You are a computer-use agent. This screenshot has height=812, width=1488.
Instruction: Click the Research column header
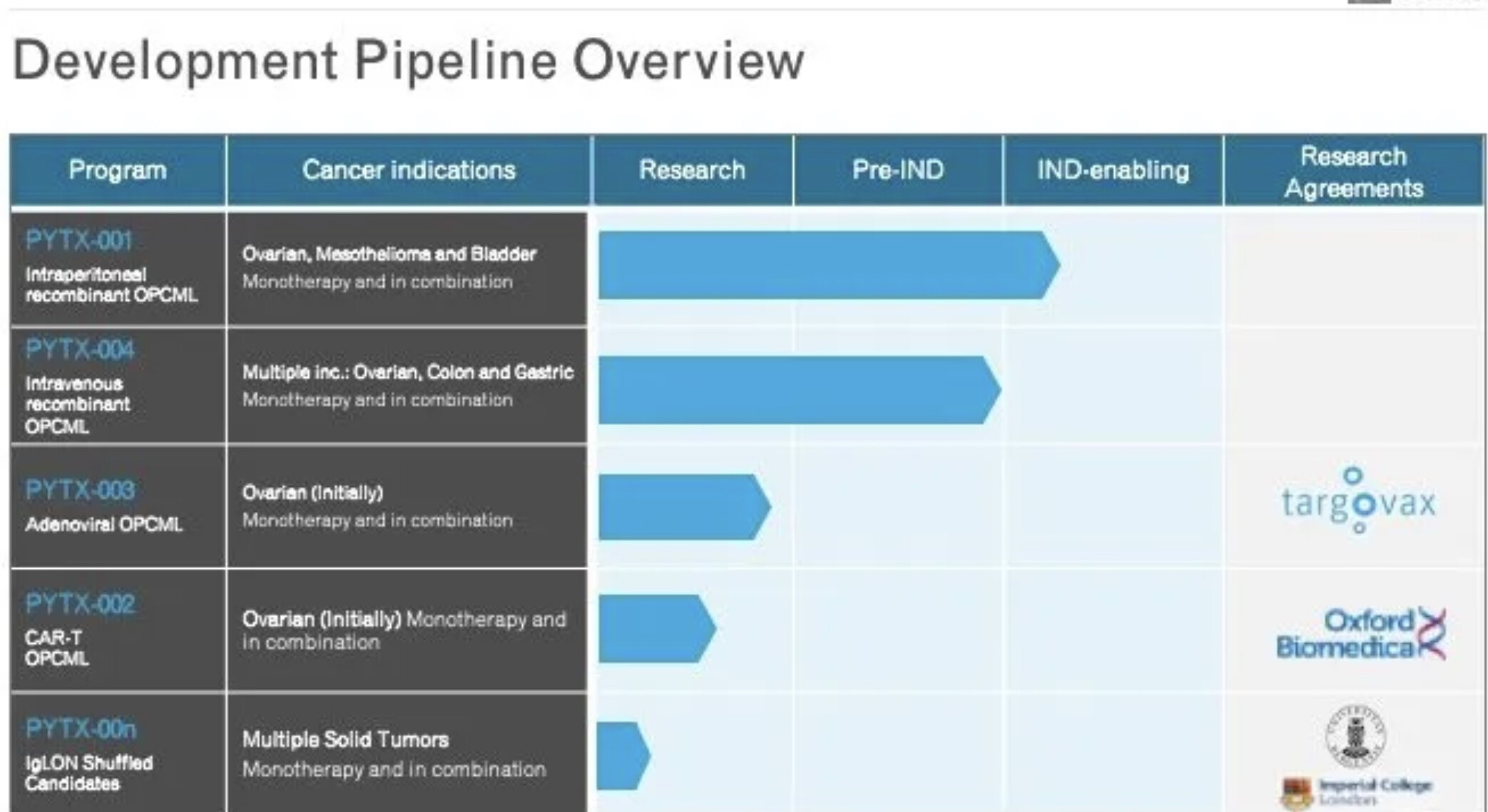[x=692, y=170]
